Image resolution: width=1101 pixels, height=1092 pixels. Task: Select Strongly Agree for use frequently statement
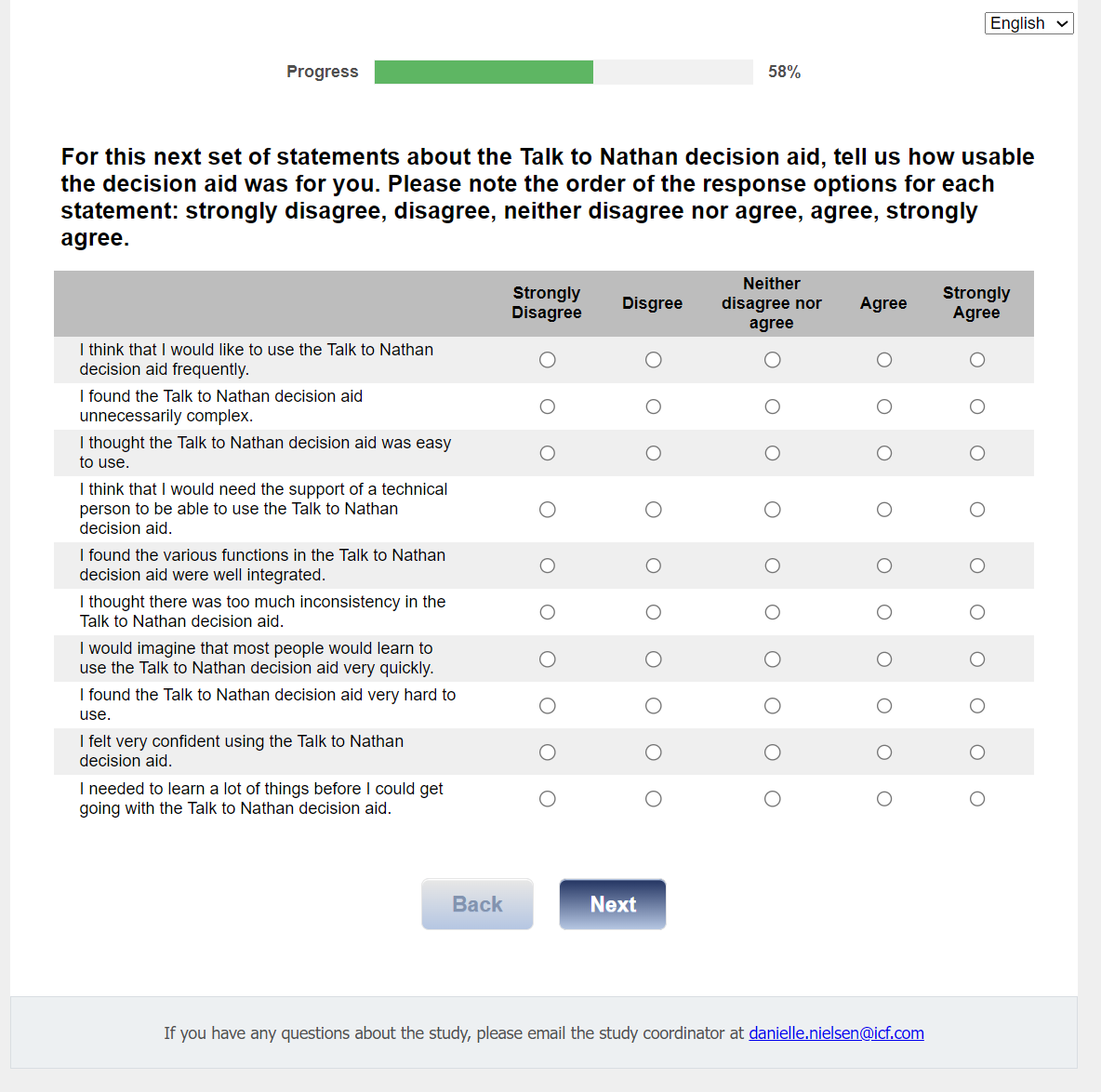point(977,360)
